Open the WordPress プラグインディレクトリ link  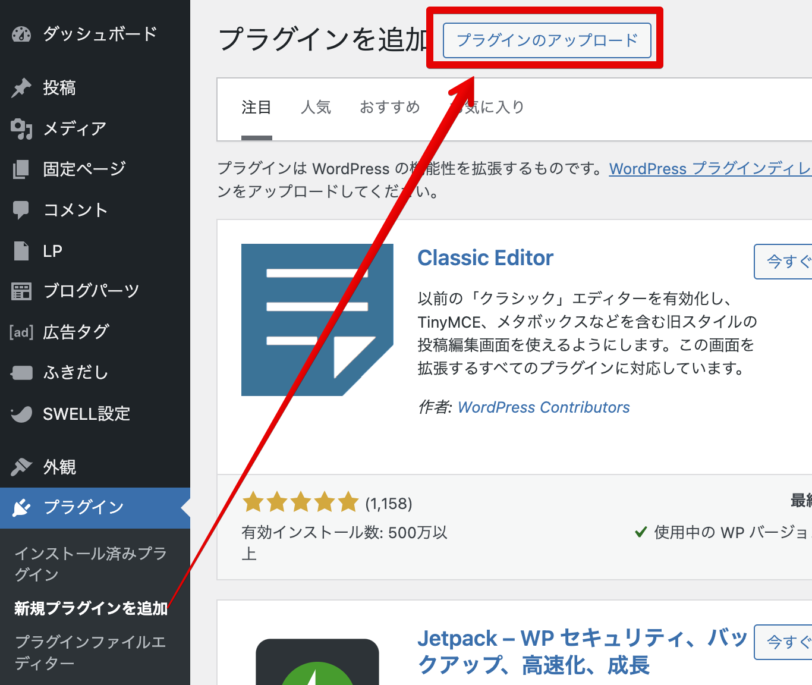coord(710,169)
